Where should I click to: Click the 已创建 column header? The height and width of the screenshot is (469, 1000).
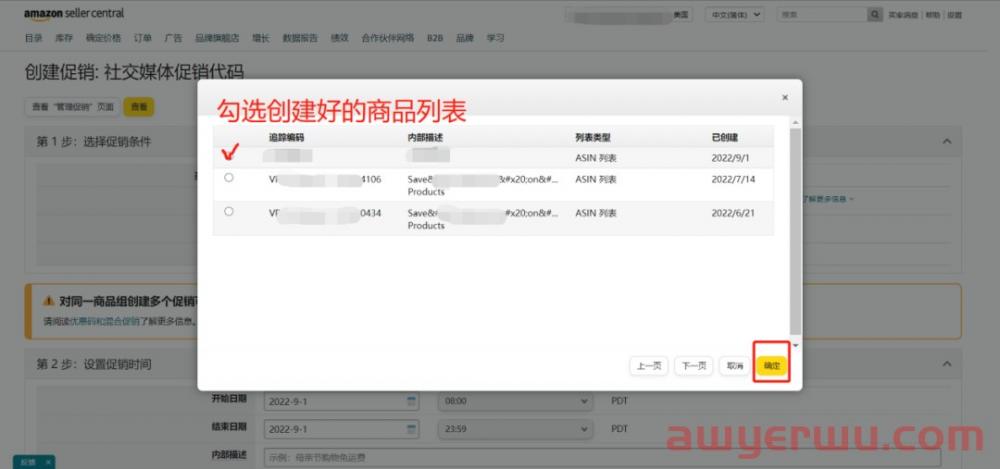coord(725,137)
